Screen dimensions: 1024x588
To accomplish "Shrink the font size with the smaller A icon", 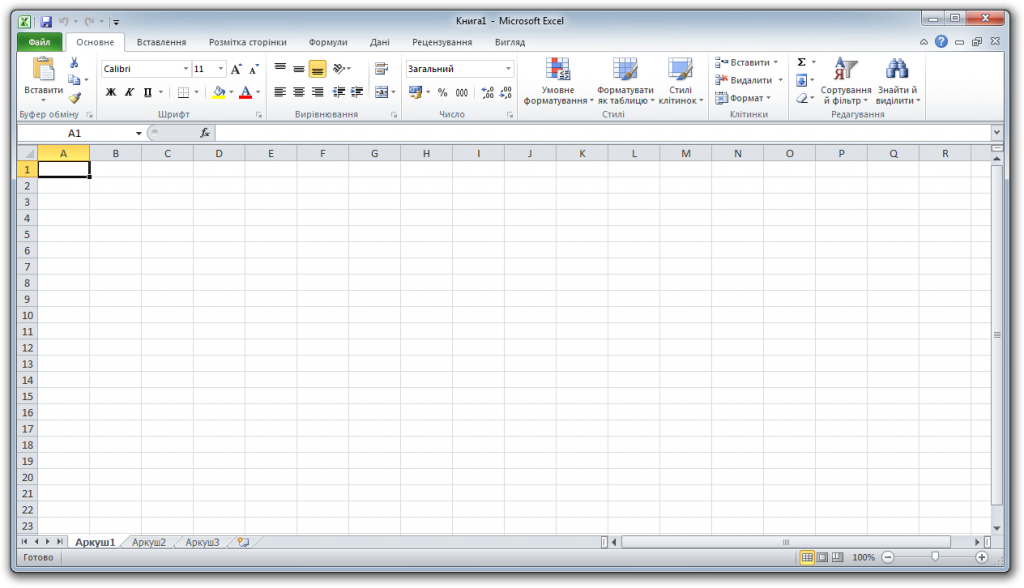I will 254,69.
